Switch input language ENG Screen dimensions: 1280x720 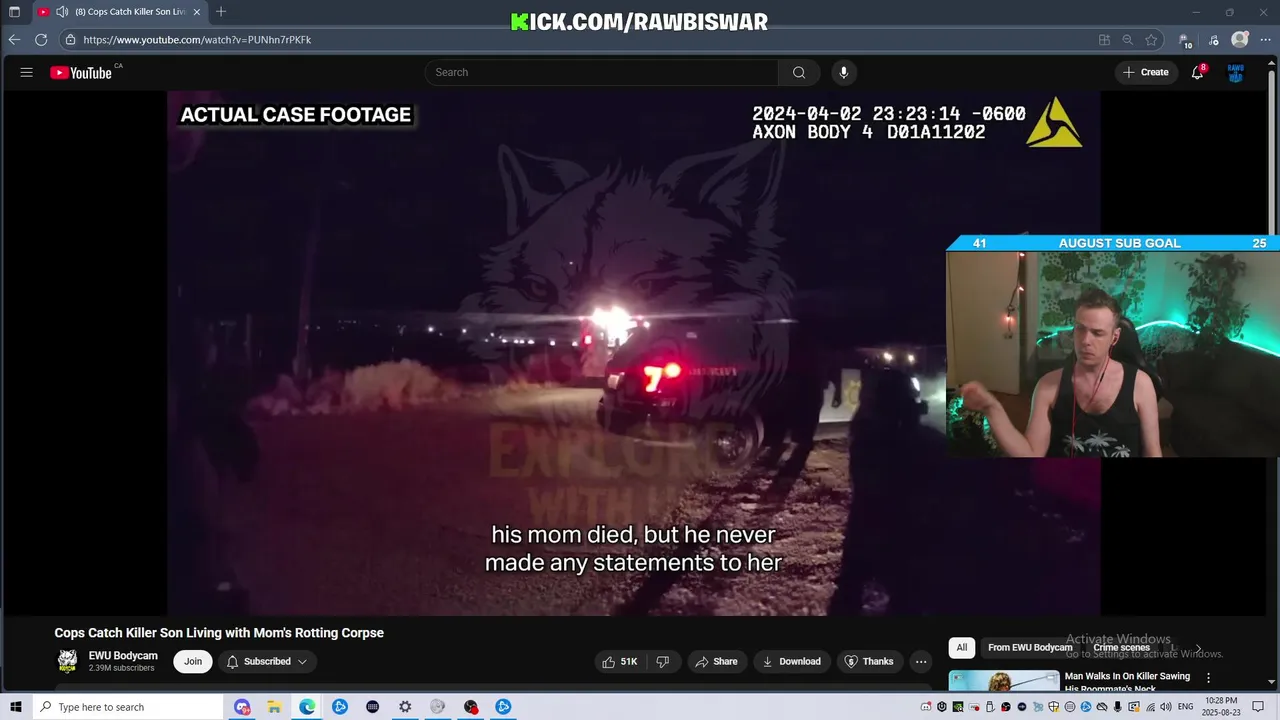point(1185,707)
